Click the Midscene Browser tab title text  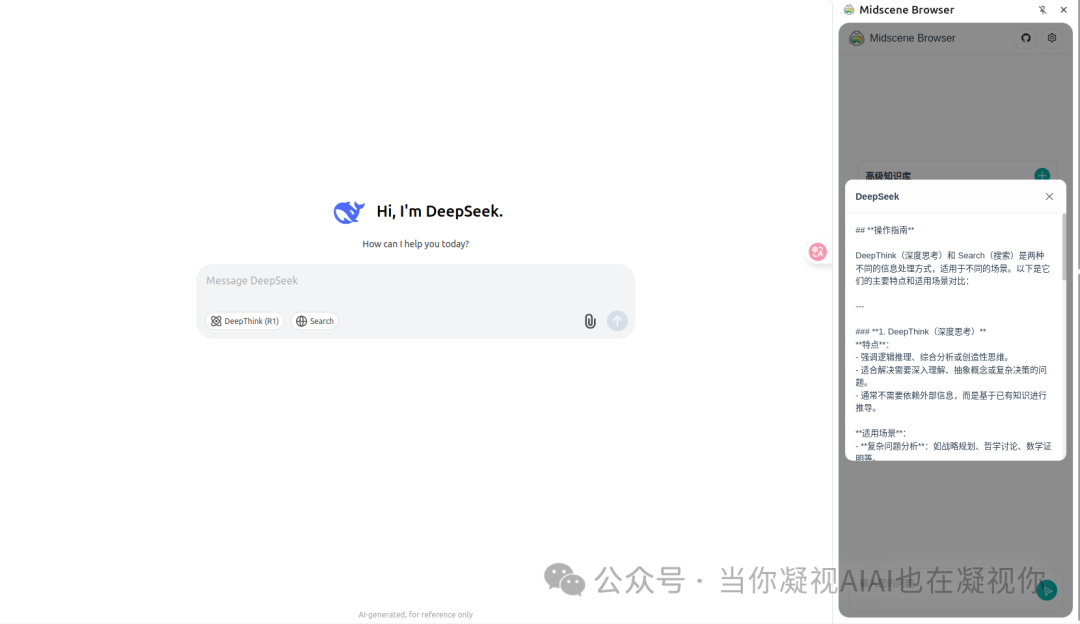pos(906,10)
